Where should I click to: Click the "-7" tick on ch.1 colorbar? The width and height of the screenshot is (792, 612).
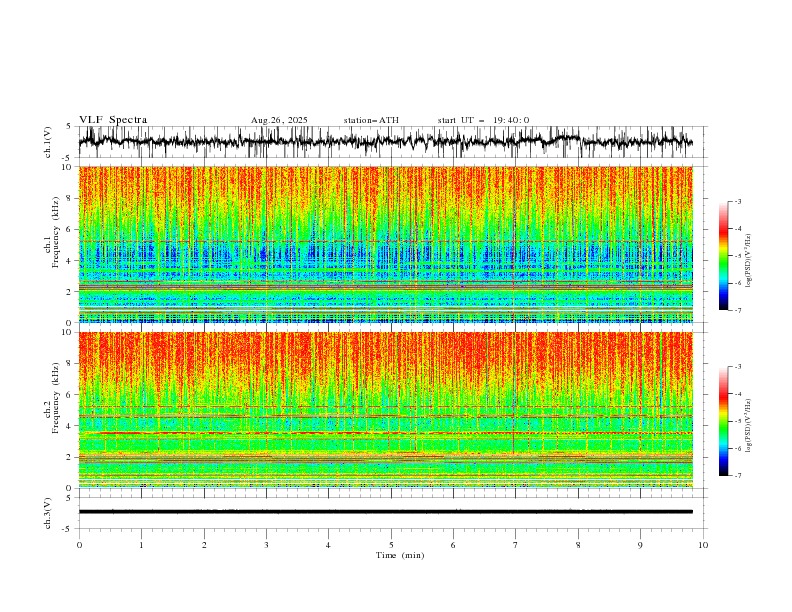[x=737, y=310]
